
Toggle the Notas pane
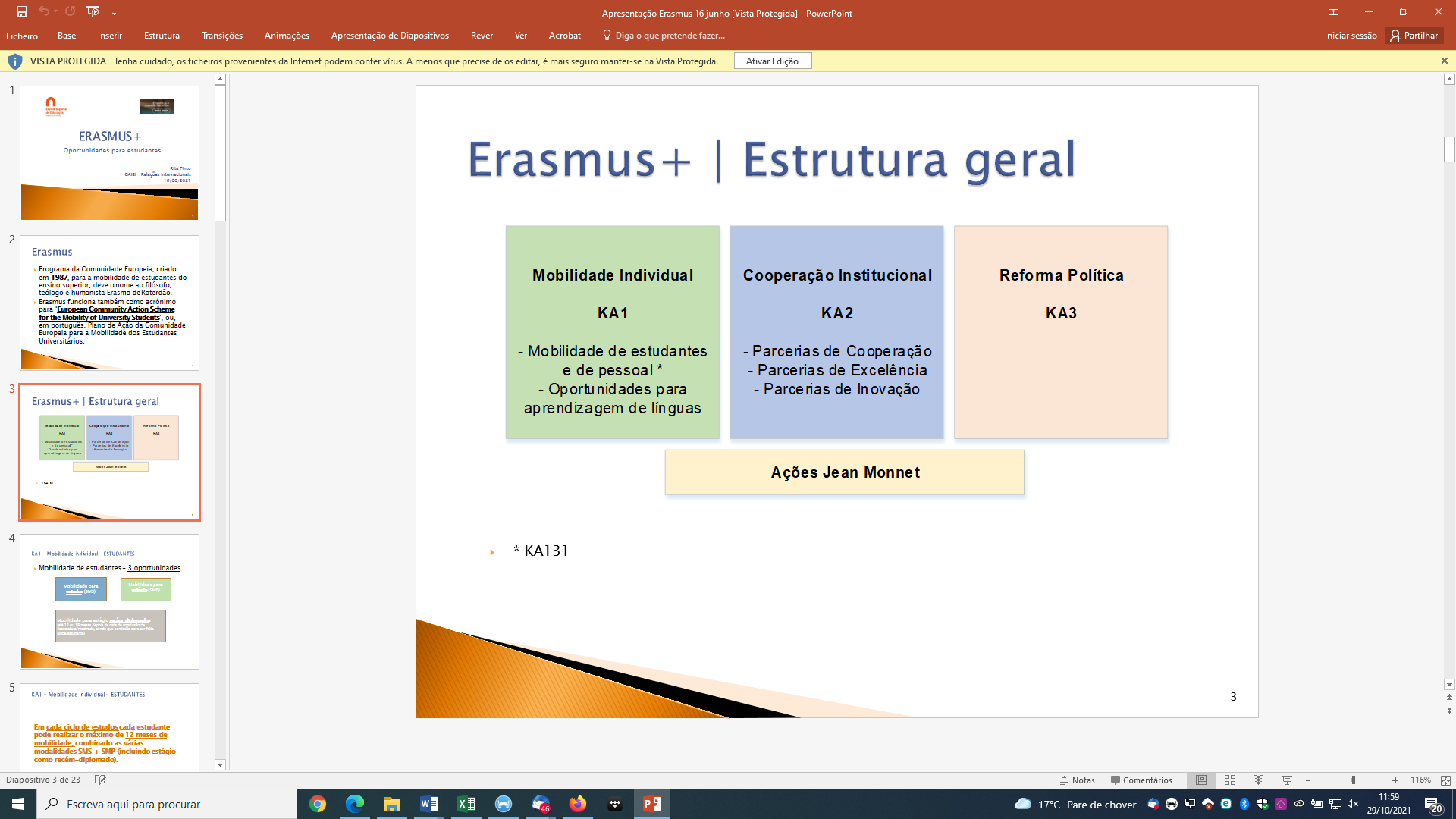click(x=1078, y=780)
